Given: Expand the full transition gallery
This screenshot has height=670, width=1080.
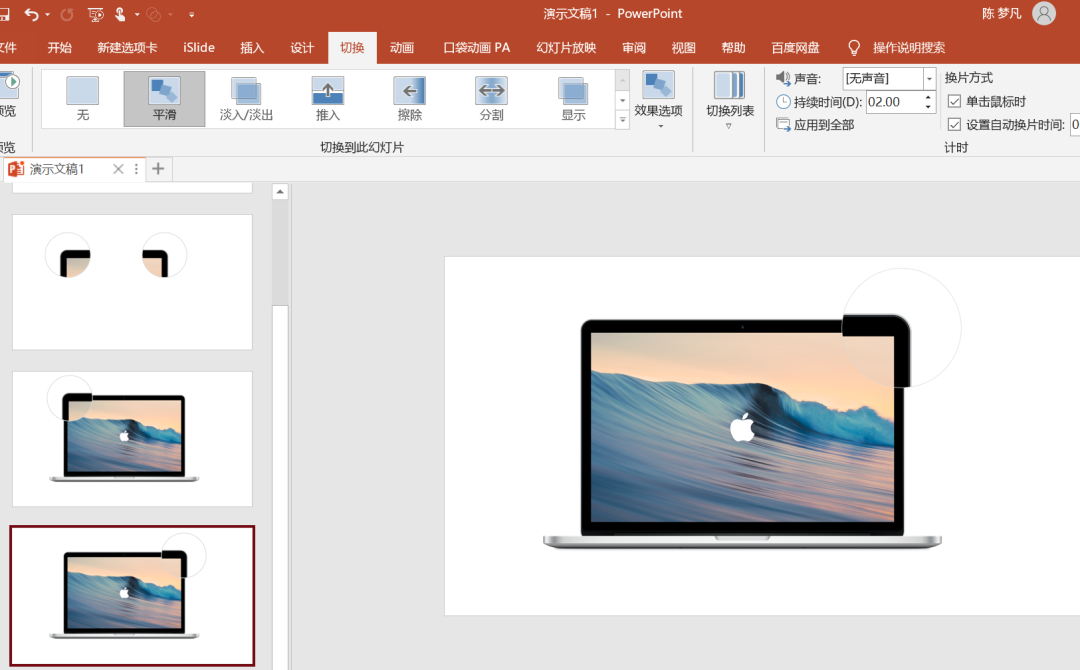Looking at the screenshot, I should coord(622,119).
